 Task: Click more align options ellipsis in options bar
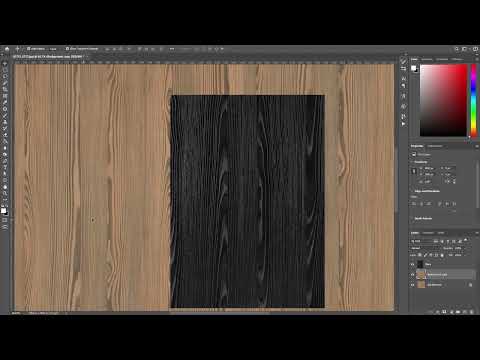pyautogui.click(x=172, y=49)
